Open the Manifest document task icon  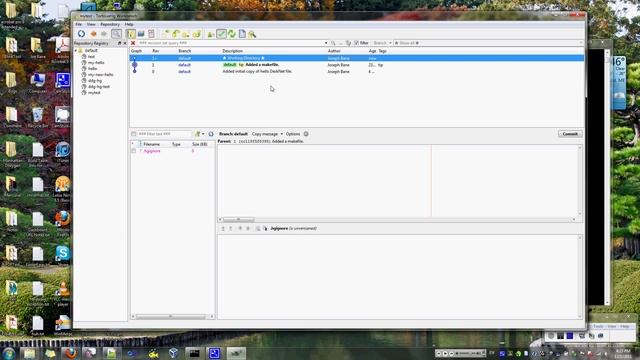point(242,34)
